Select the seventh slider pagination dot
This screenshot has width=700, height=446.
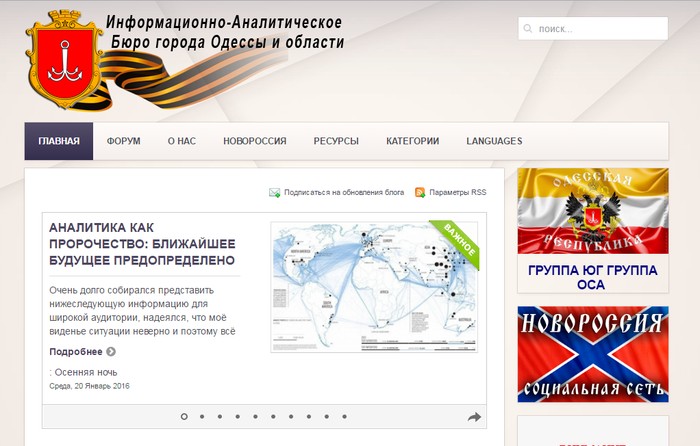tap(291, 417)
